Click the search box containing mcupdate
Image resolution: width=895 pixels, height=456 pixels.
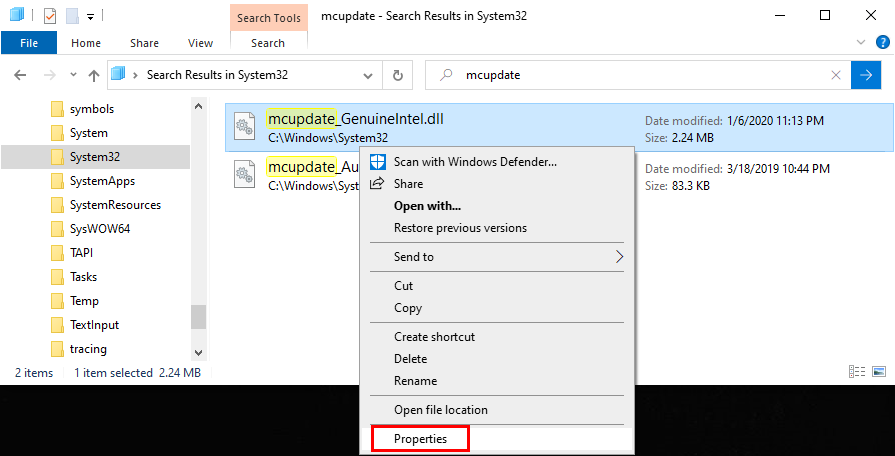[x=638, y=75]
